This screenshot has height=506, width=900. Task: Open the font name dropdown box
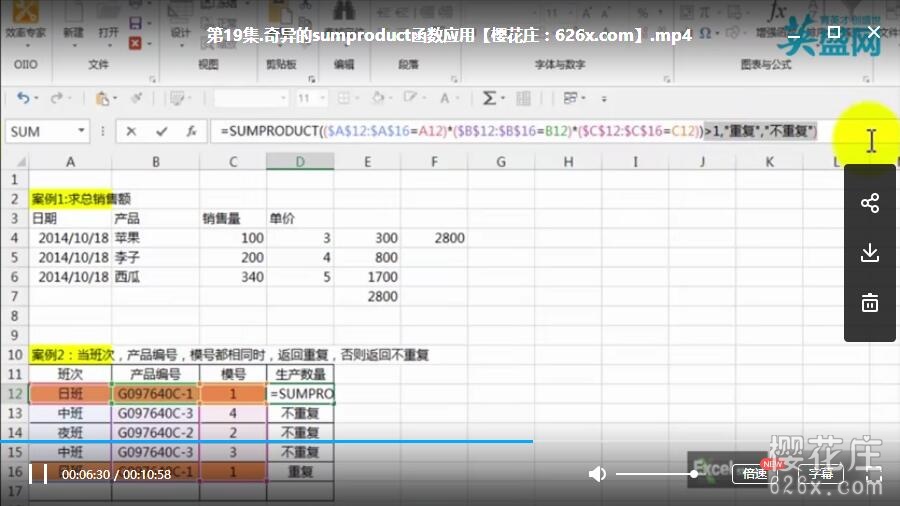pyautogui.click(x=250, y=98)
